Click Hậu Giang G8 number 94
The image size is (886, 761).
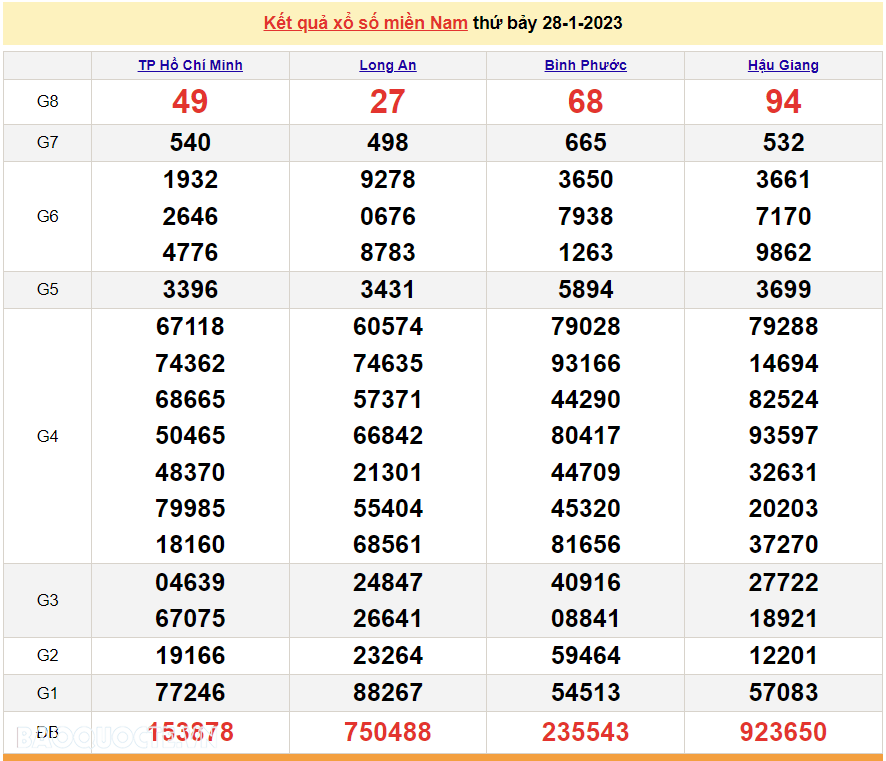783,102
